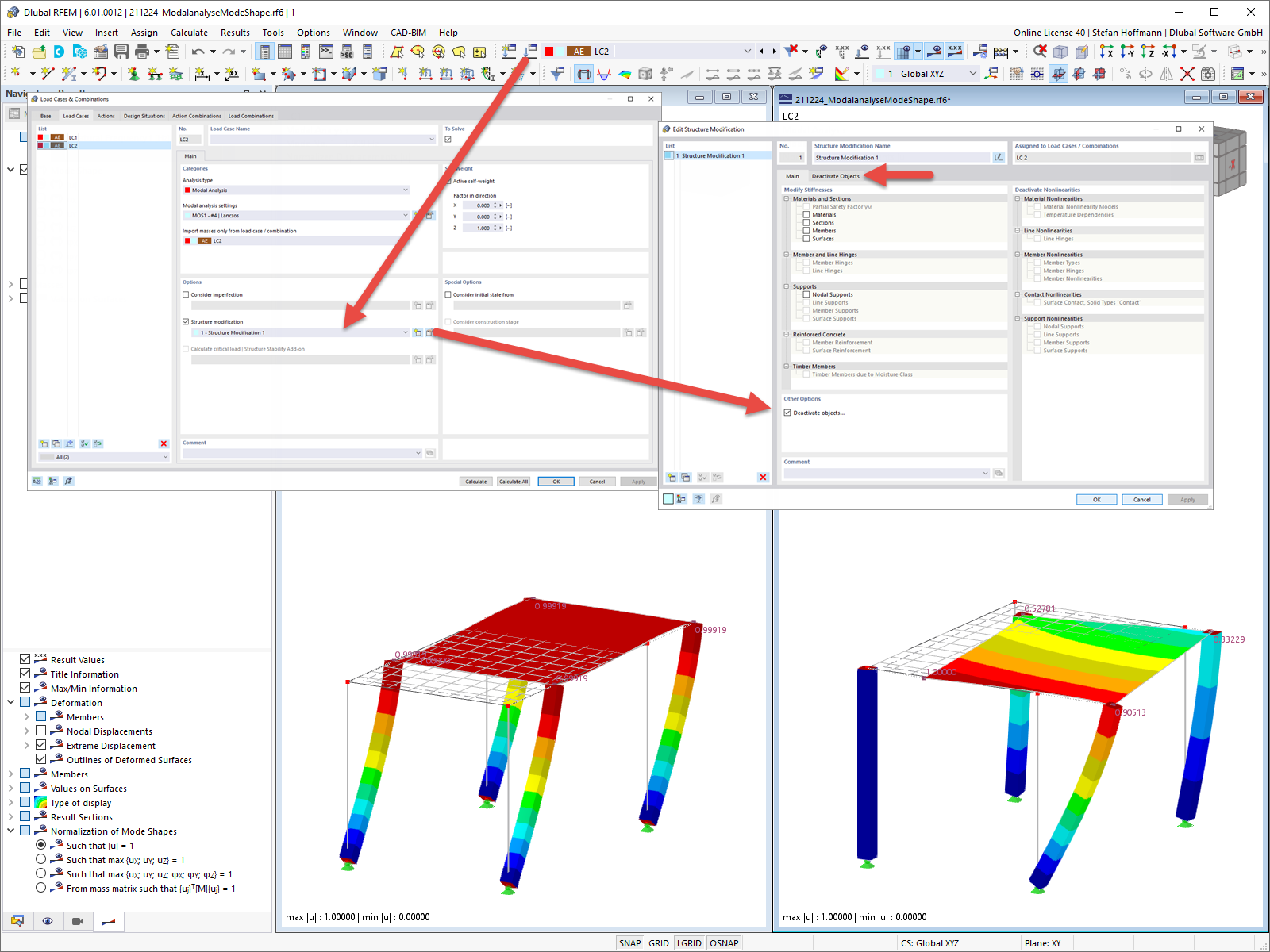The height and width of the screenshot is (952, 1270).
Task: Click the red swatch in Analysis type field
Action: [x=187, y=190]
